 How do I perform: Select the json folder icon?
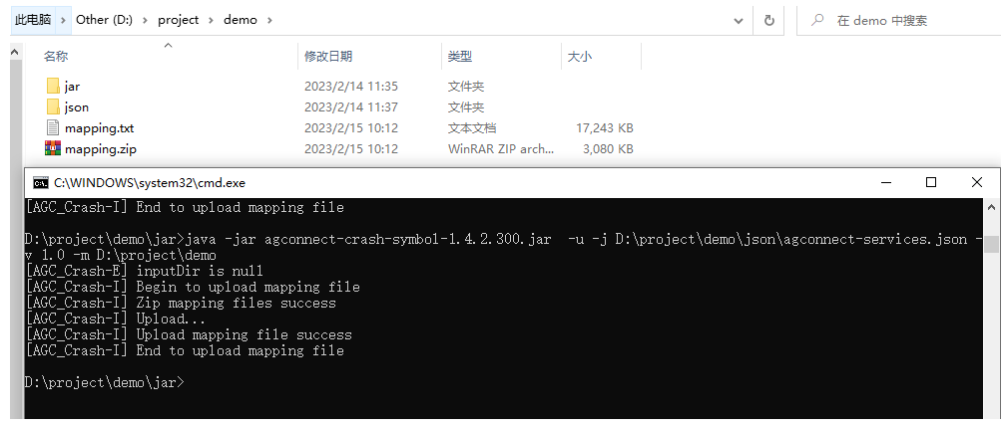[53, 107]
